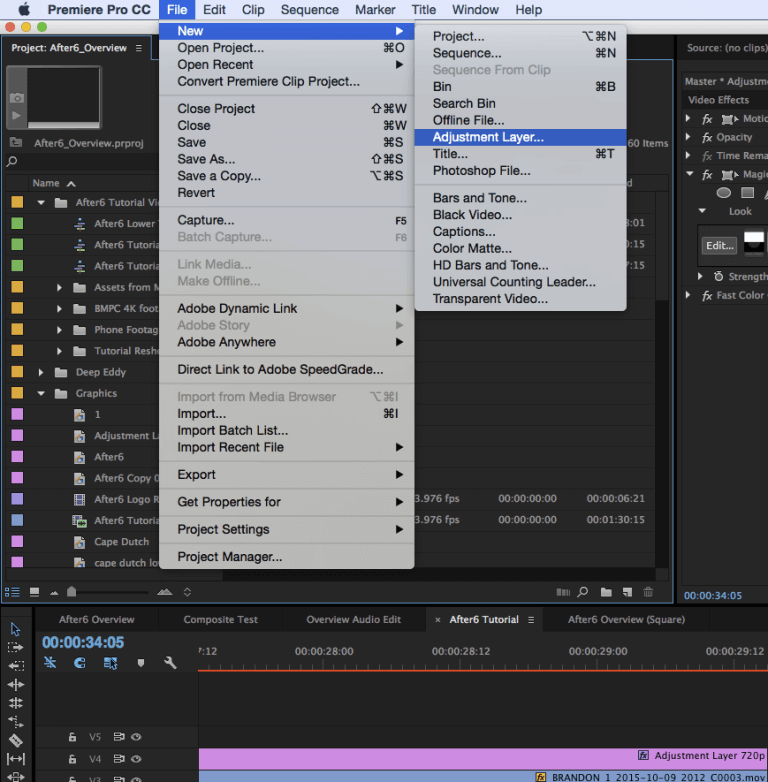
Task: Toggle timeline Snap magnet icon
Action: pyautogui.click(x=80, y=662)
